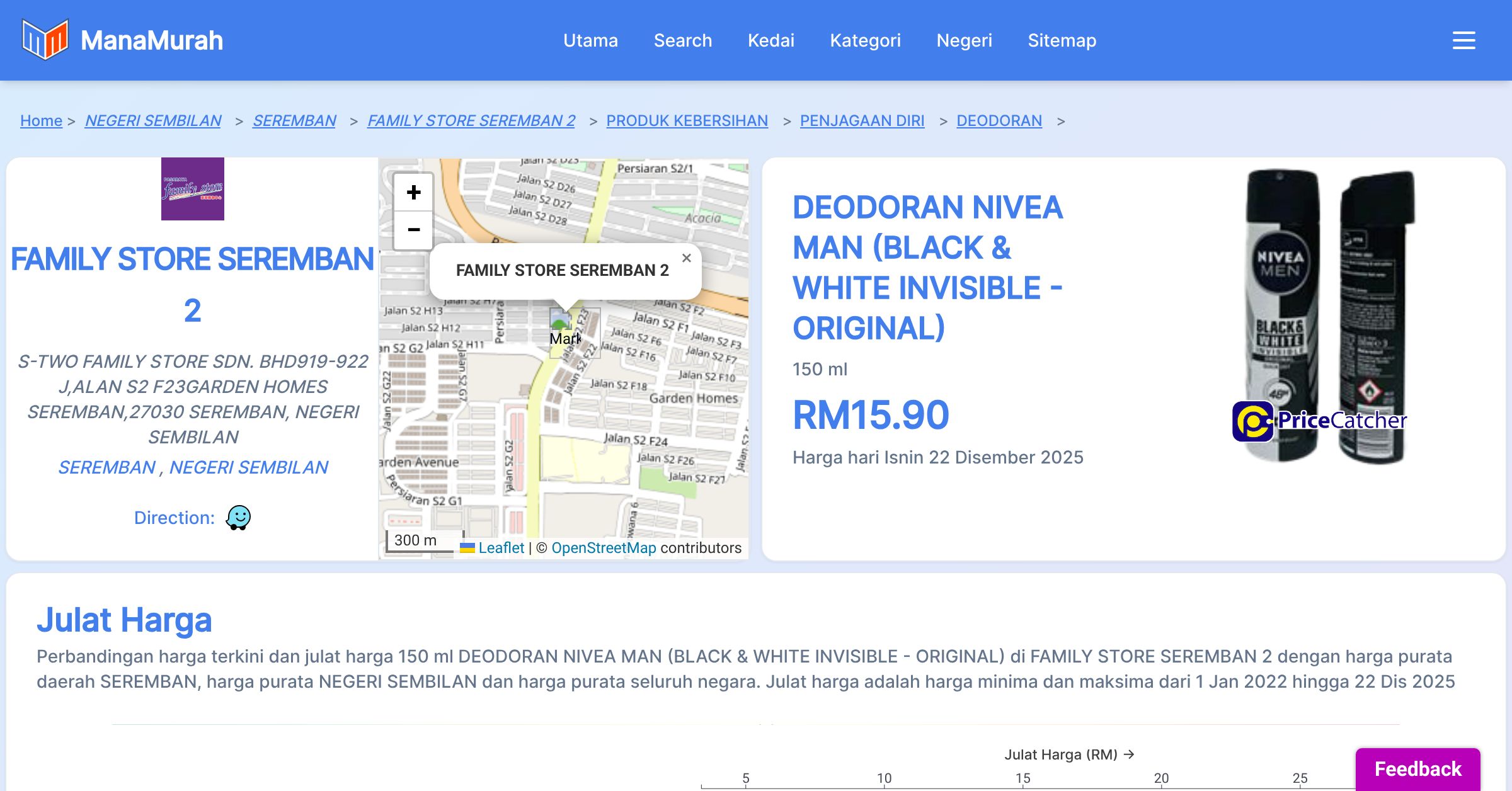
Task: Open the OpenStreetMap attribution link
Action: point(604,548)
